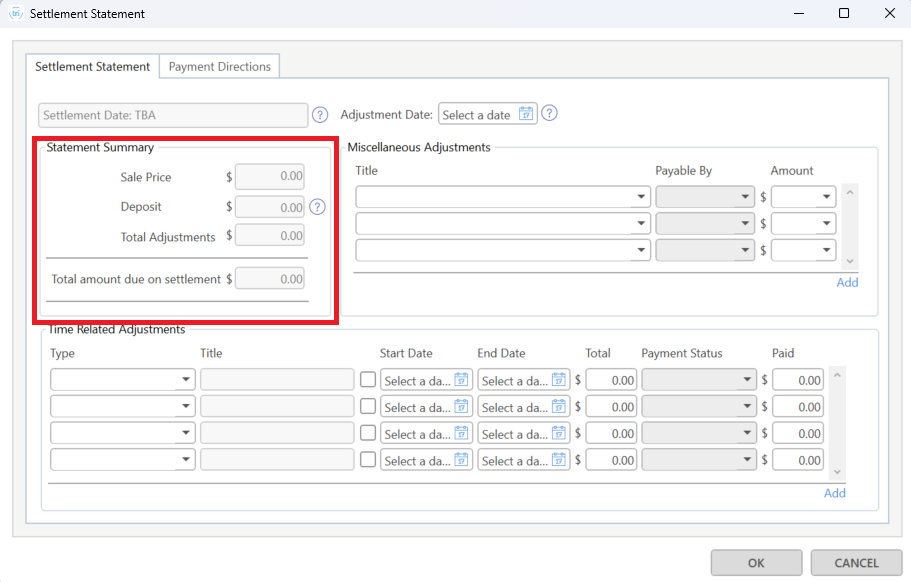This screenshot has height=582, width=911.
Task: Click the OK button
Action: coord(756,563)
